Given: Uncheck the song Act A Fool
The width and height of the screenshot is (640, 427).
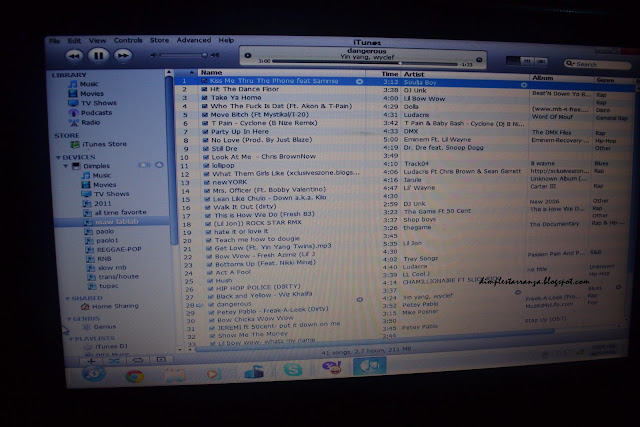Looking at the screenshot, I should [210, 273].
